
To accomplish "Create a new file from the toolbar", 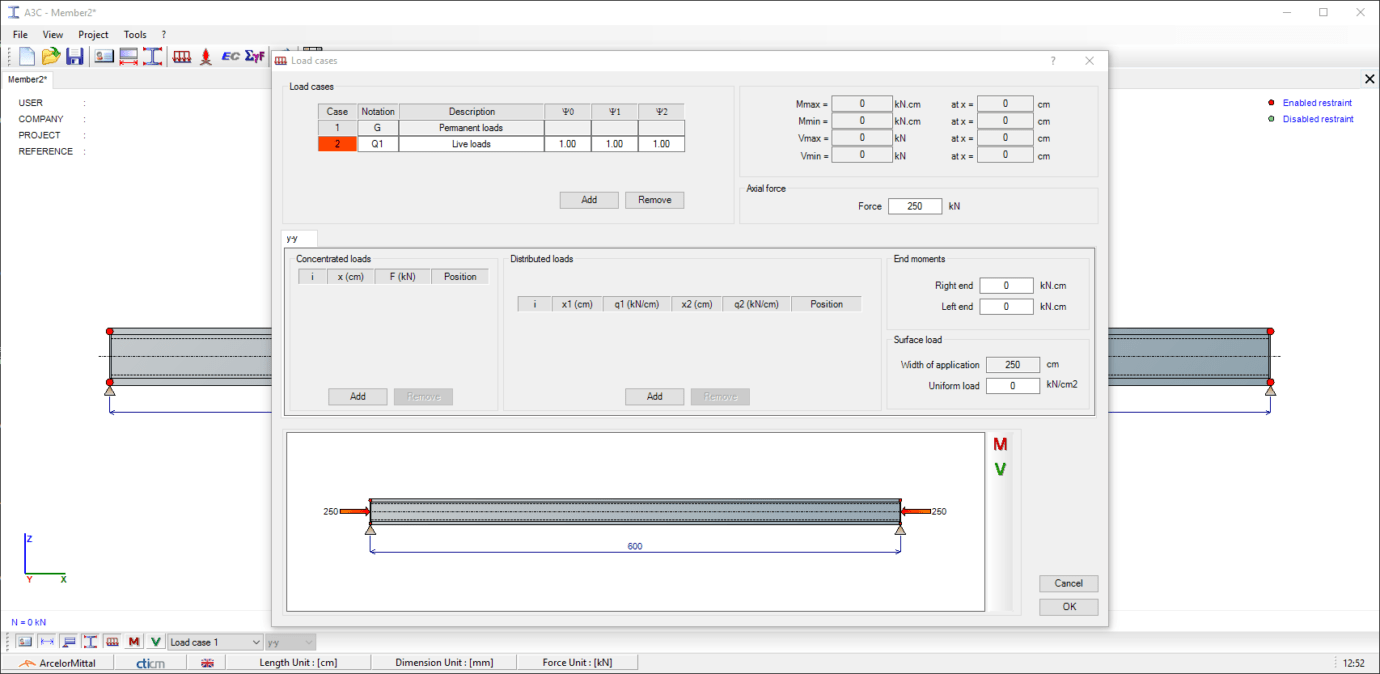I will (27, 56).
